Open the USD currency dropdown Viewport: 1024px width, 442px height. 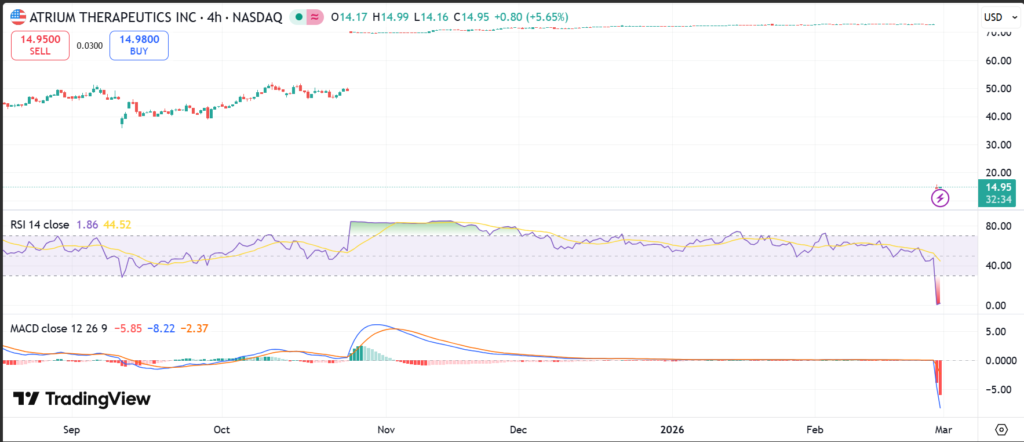pos(994,17)
